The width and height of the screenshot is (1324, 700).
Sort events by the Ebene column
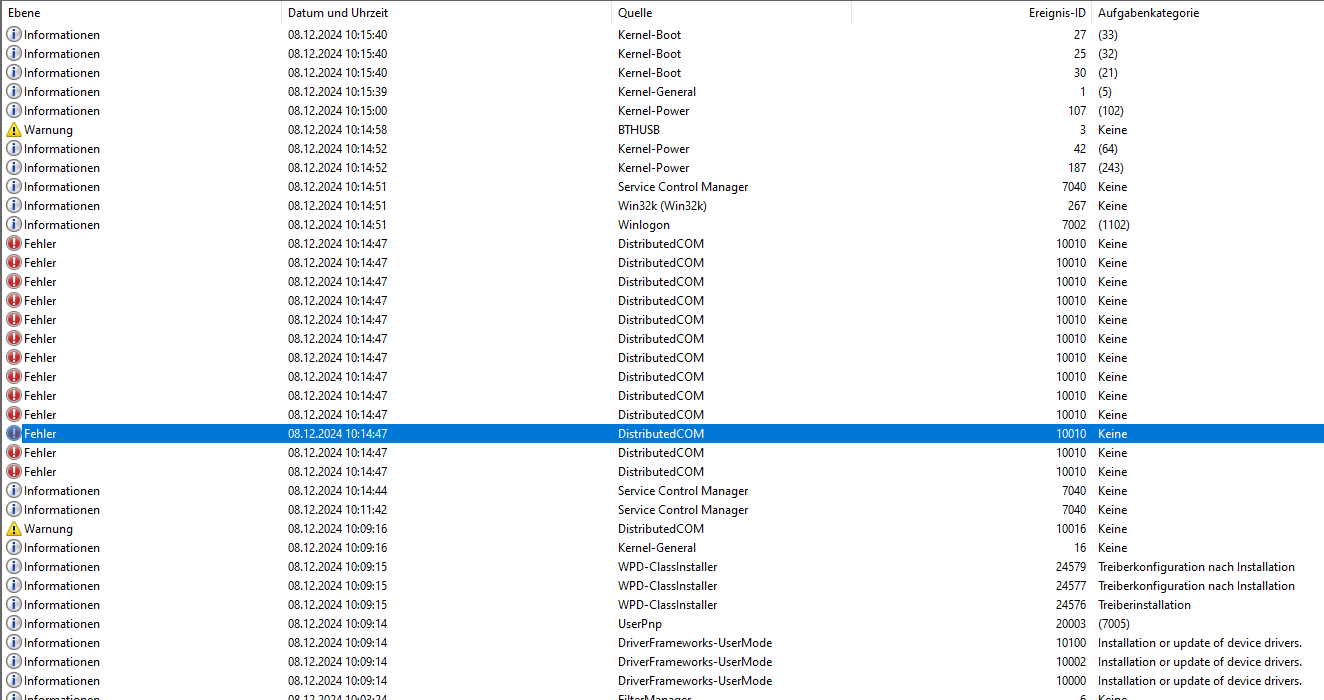click(140, 12)
